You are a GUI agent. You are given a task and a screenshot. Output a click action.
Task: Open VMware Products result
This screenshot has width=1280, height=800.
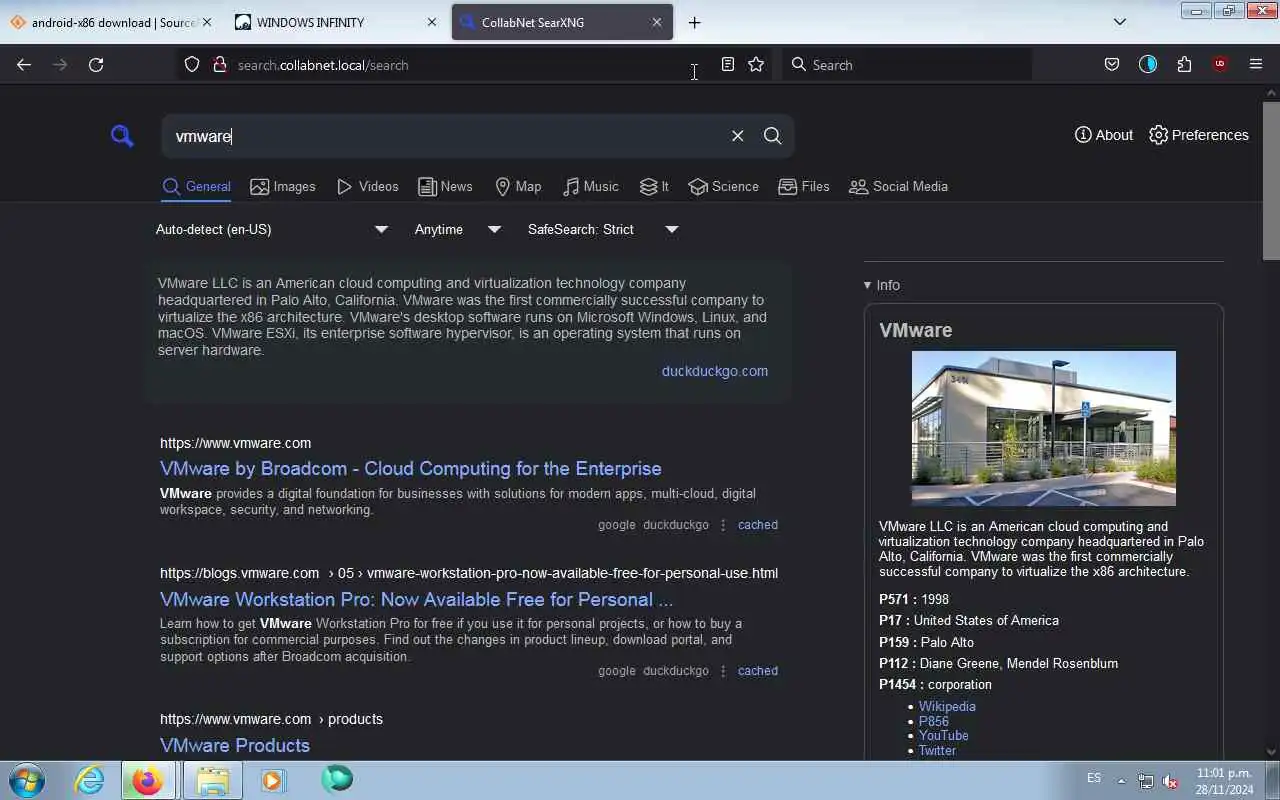235,745
